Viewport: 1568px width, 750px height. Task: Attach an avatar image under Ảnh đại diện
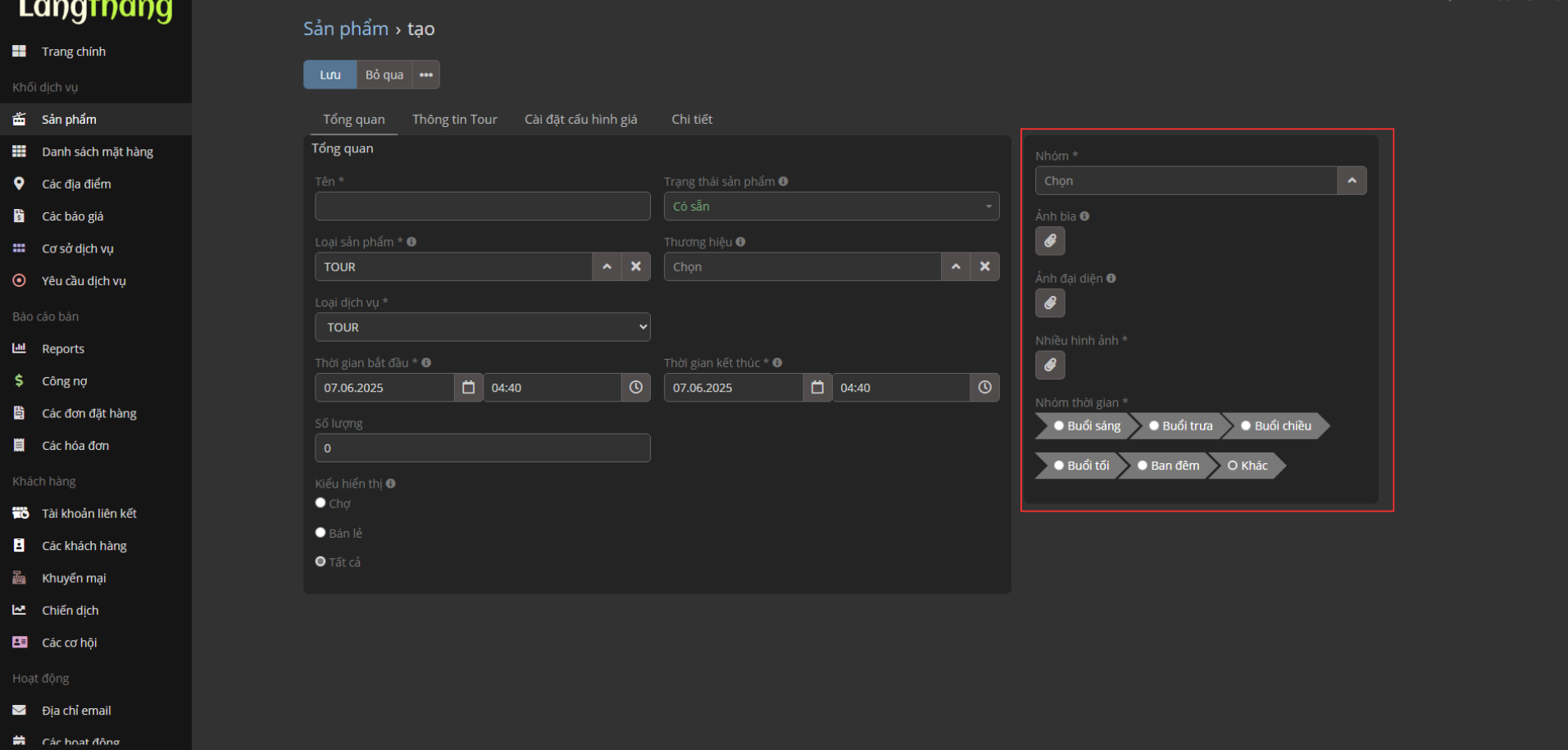pos(1050,303)
